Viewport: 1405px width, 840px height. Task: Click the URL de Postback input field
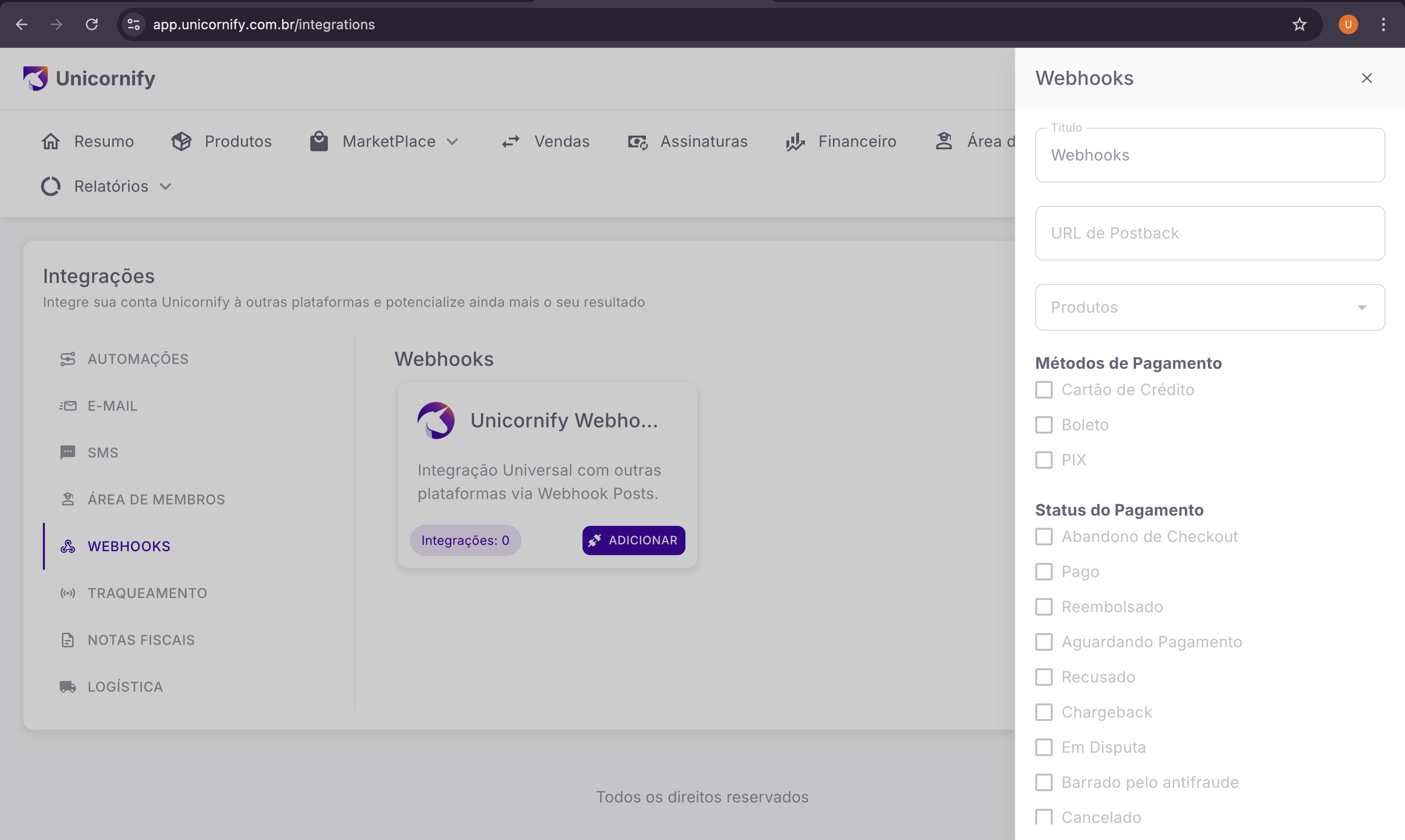pos(1210,233)
